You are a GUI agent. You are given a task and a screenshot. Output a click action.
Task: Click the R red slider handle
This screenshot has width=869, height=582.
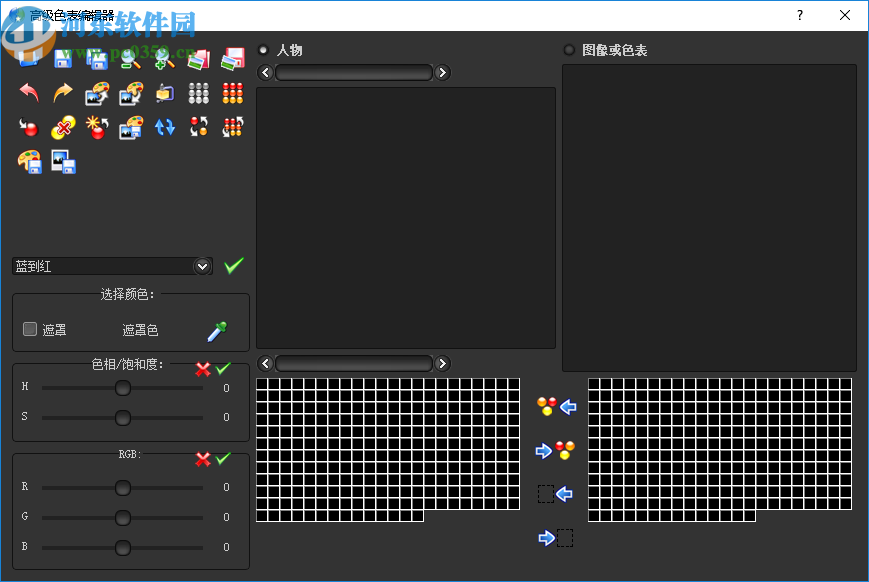[x=123, y=488]
